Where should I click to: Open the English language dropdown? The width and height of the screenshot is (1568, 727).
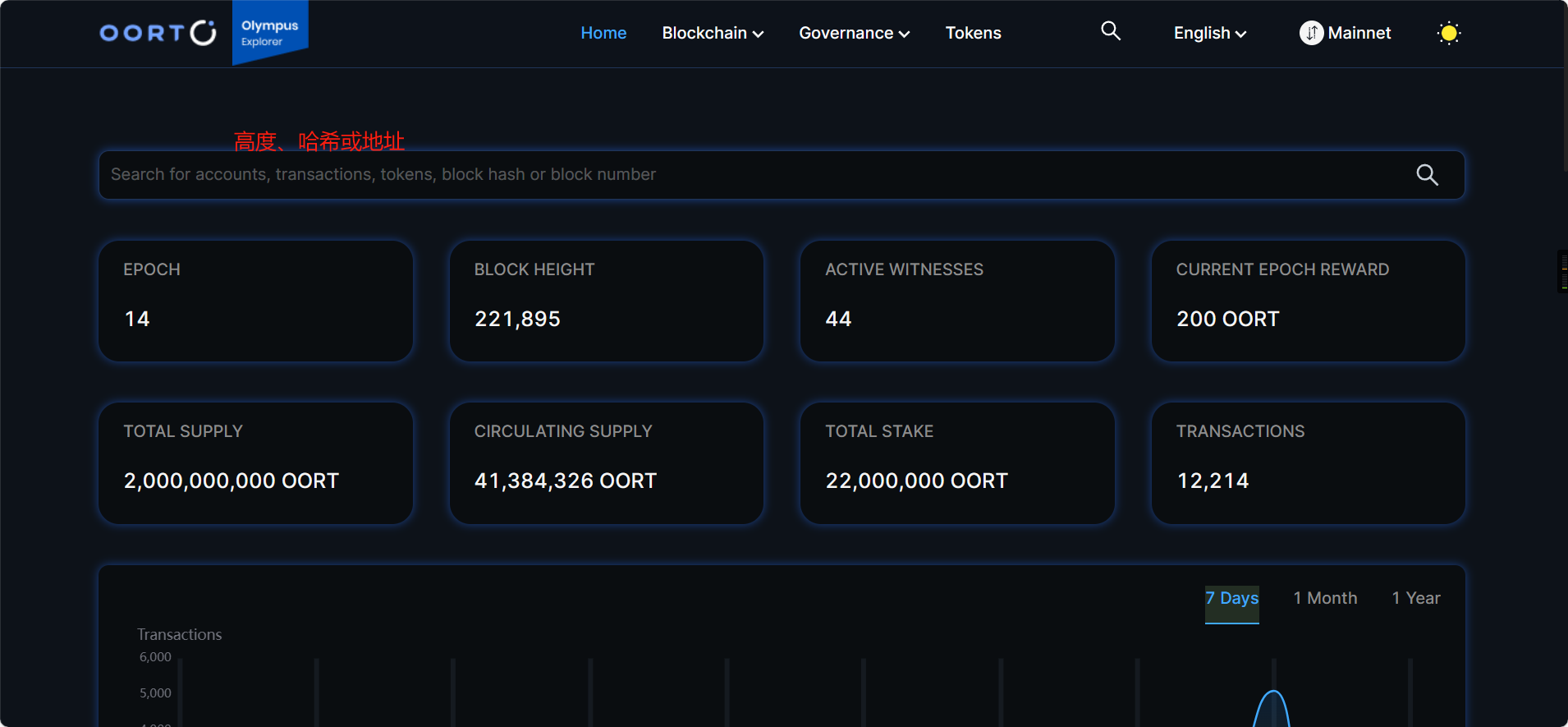[1209, 33]
